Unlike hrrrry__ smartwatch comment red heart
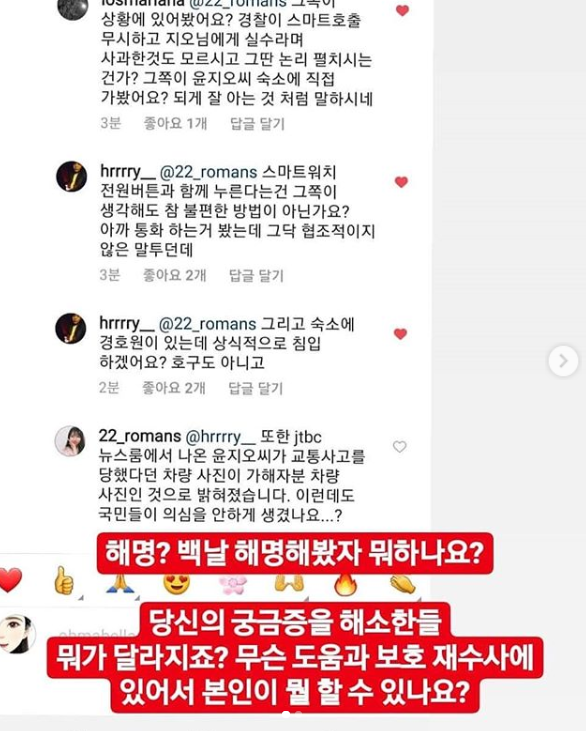 (x=401, y=182)
